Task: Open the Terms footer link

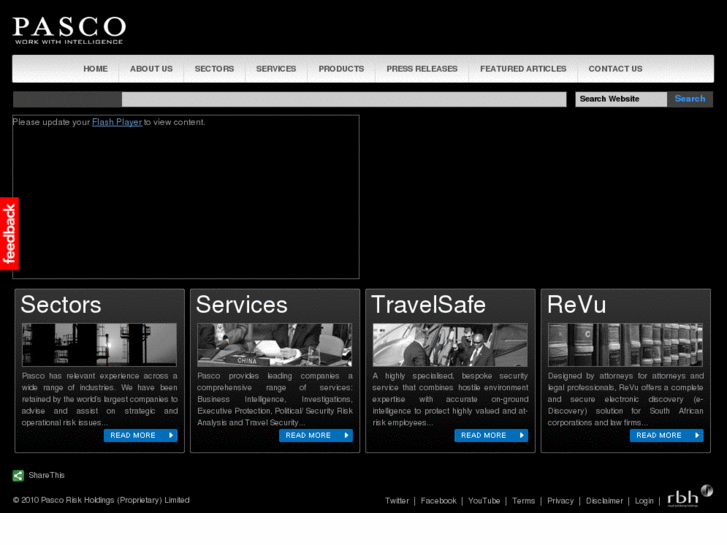Action: coord(523,501)
